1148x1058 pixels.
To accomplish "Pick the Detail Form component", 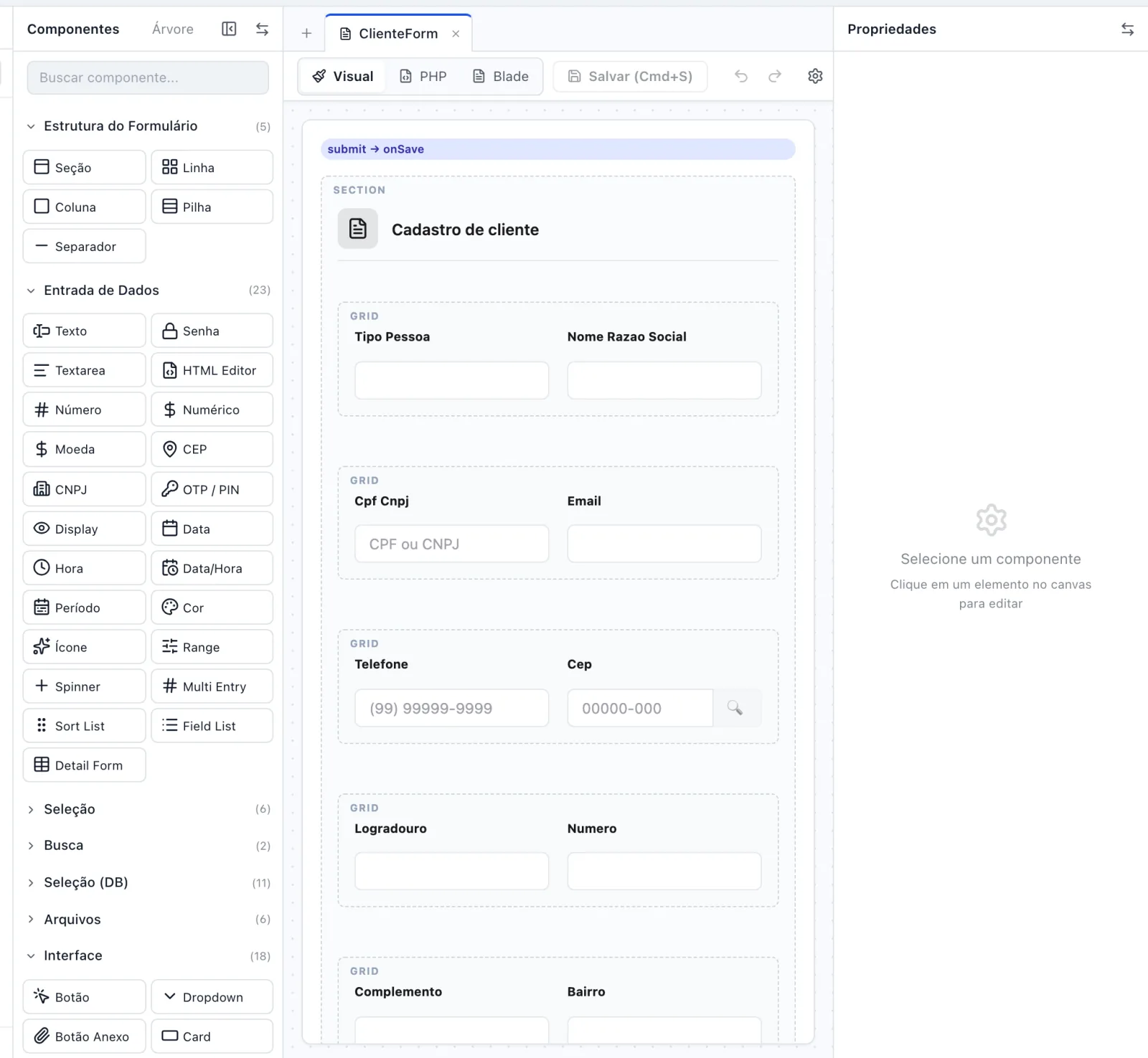I will pos(85,765).
